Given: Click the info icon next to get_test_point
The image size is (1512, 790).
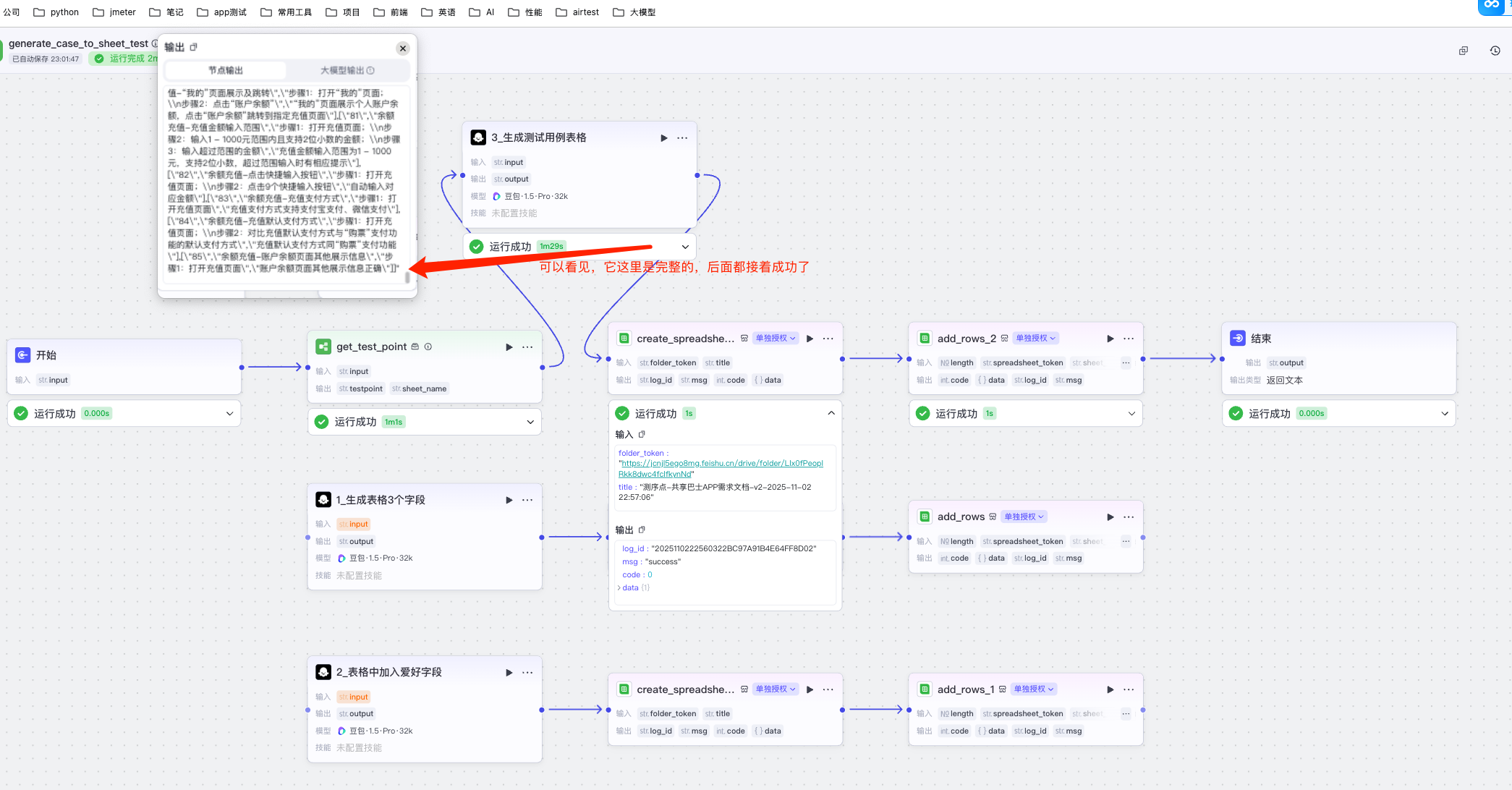Looking at the screenshot, I should pyautogui.click(x=428, y=347).
